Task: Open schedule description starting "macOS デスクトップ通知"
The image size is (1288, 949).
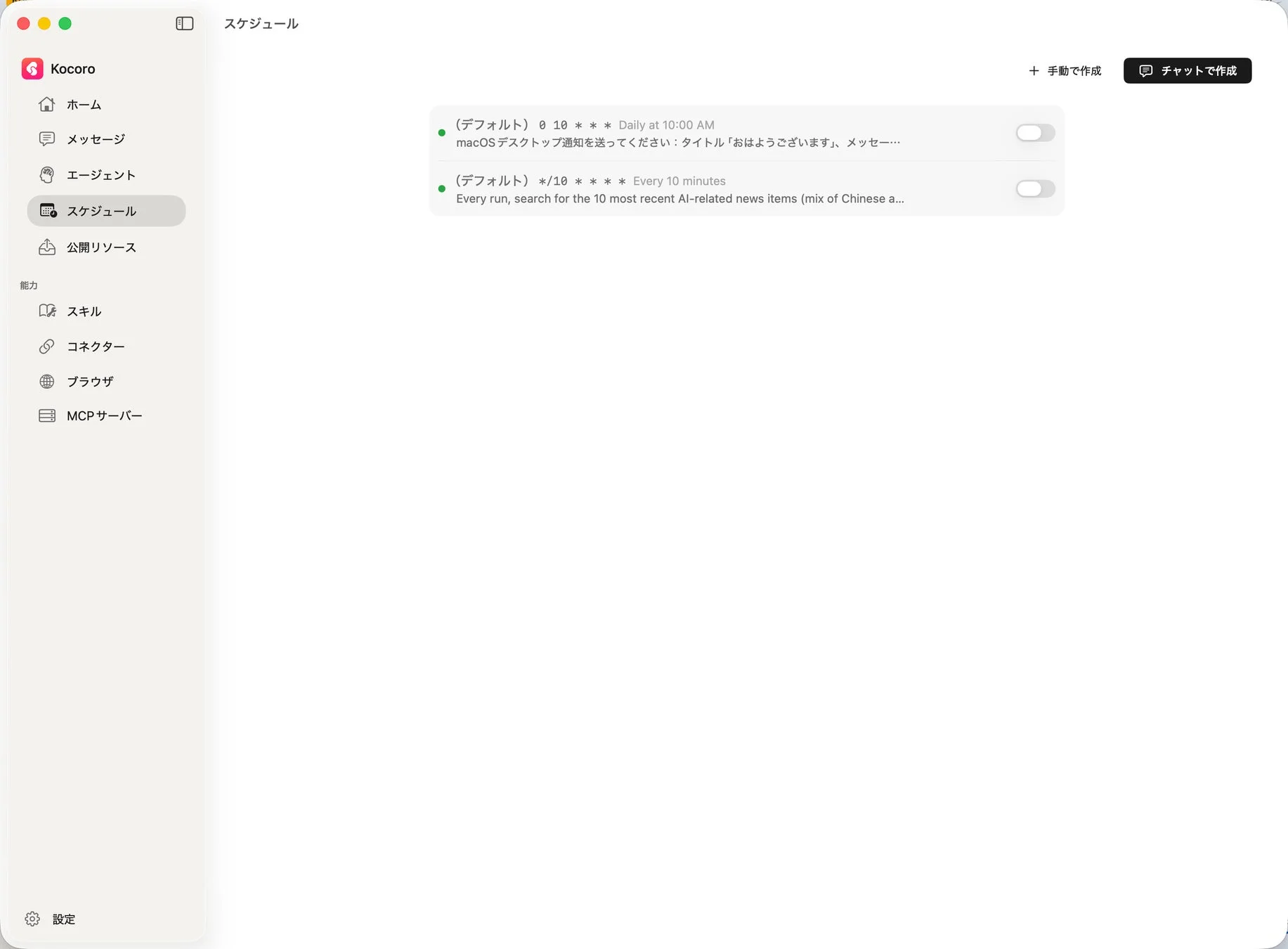Action: pos(678,142)
